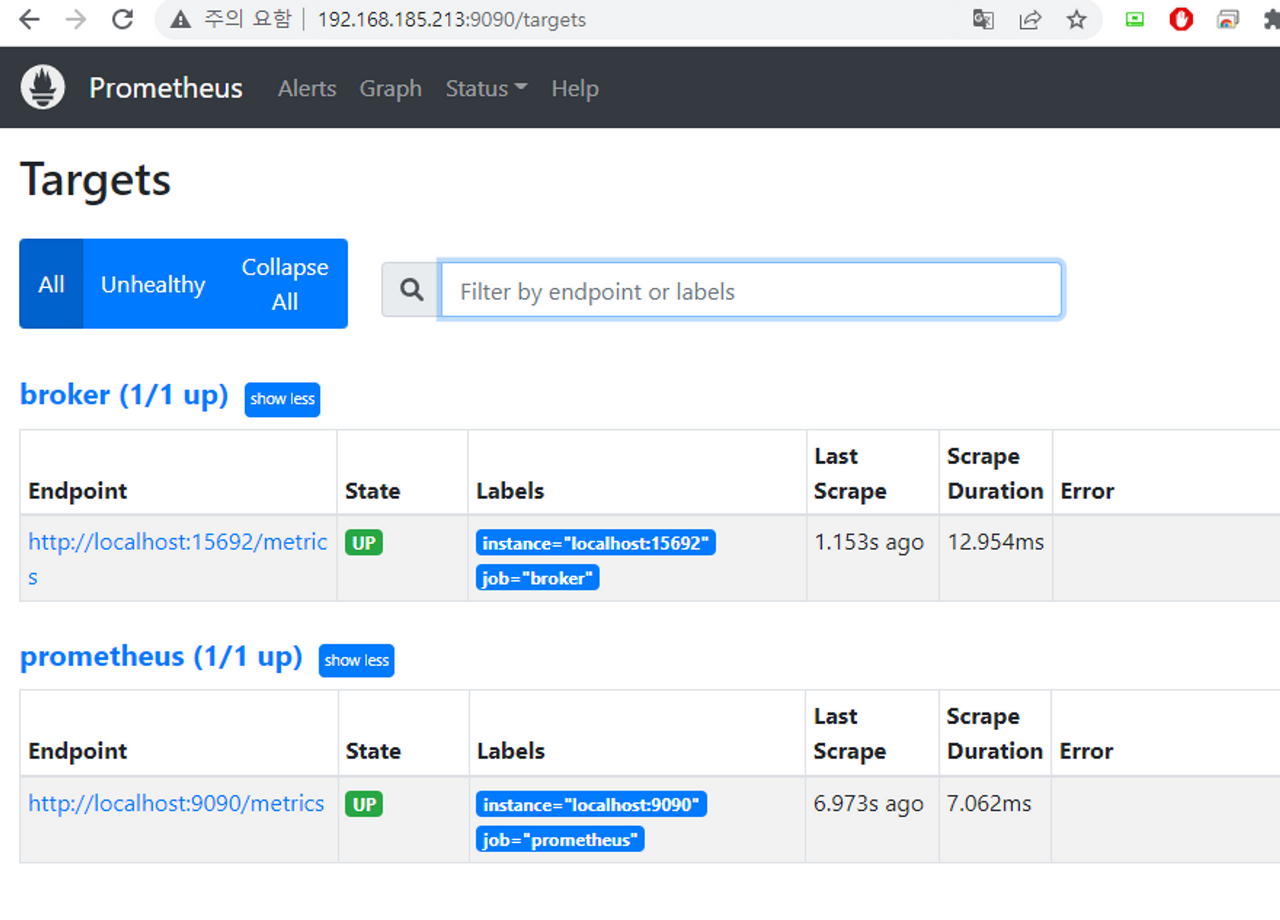Image resolution: width=1280 pixels, height=920 pixels.
Task: Click the Prometheus brand title
Action: 166,88
